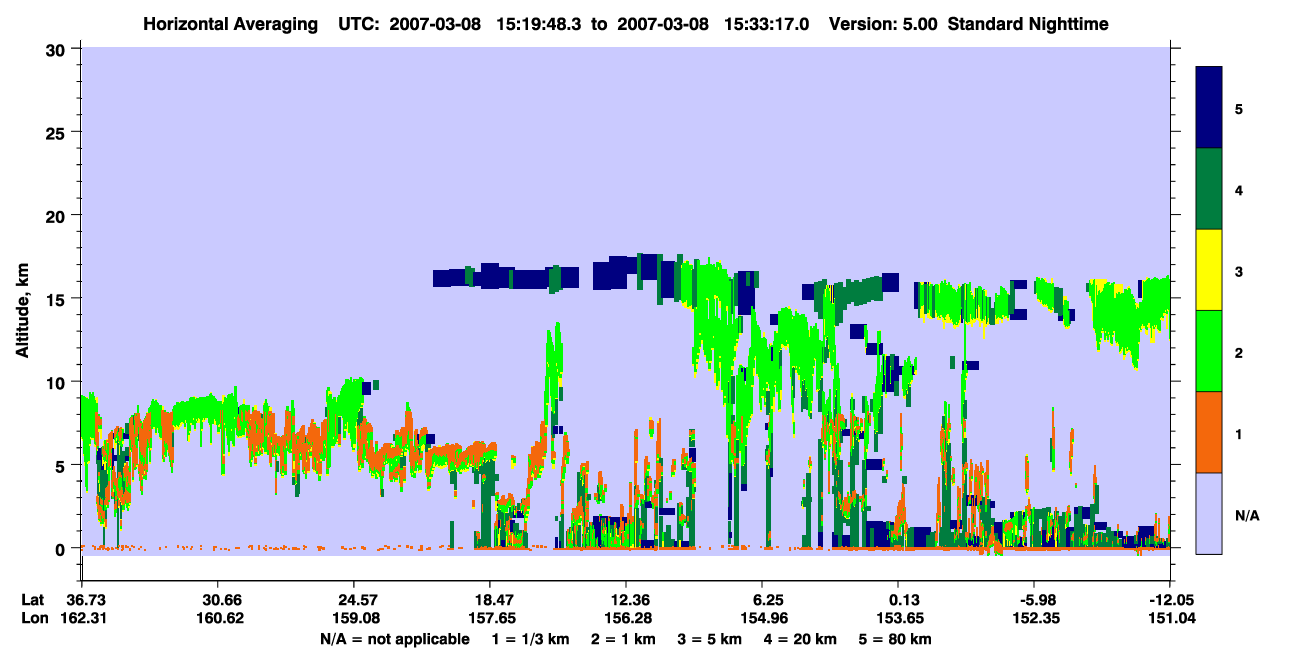Click the dark blue colorbar segment labeled 5

pyautogui.click(x=1209, y=108)
